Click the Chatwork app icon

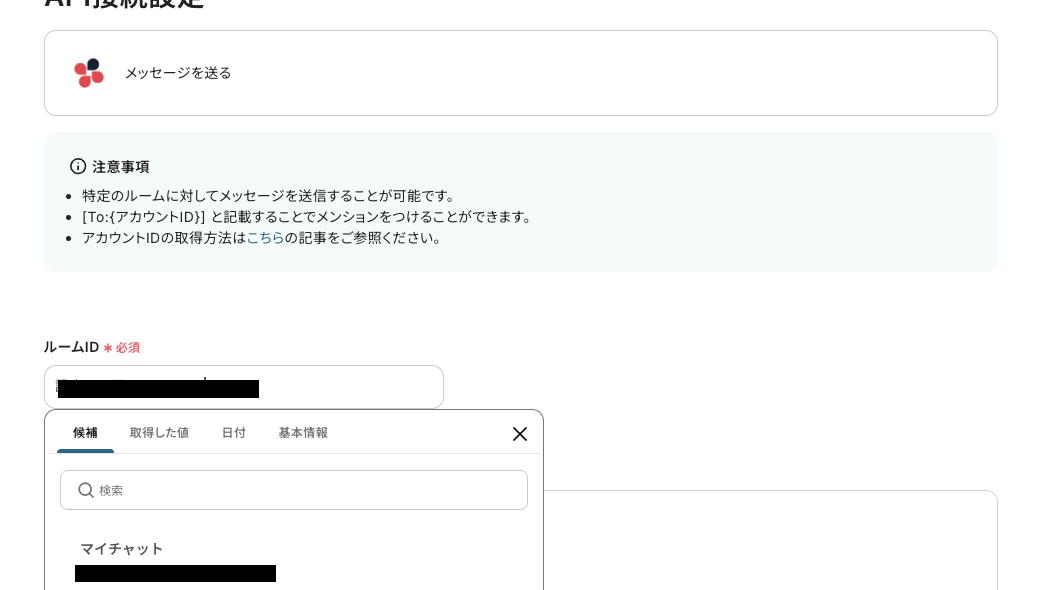[89, 73]
